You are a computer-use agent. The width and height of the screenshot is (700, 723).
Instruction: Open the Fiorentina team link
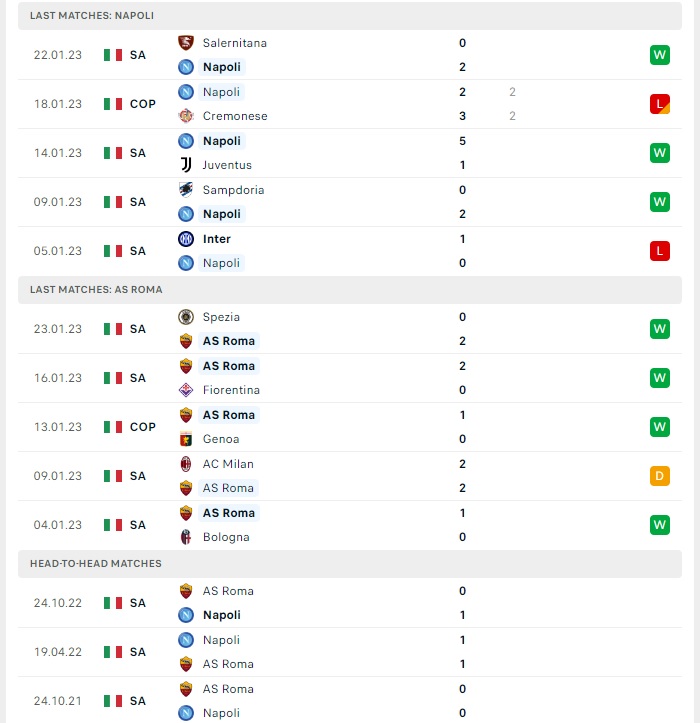click(x=231, y=390)
